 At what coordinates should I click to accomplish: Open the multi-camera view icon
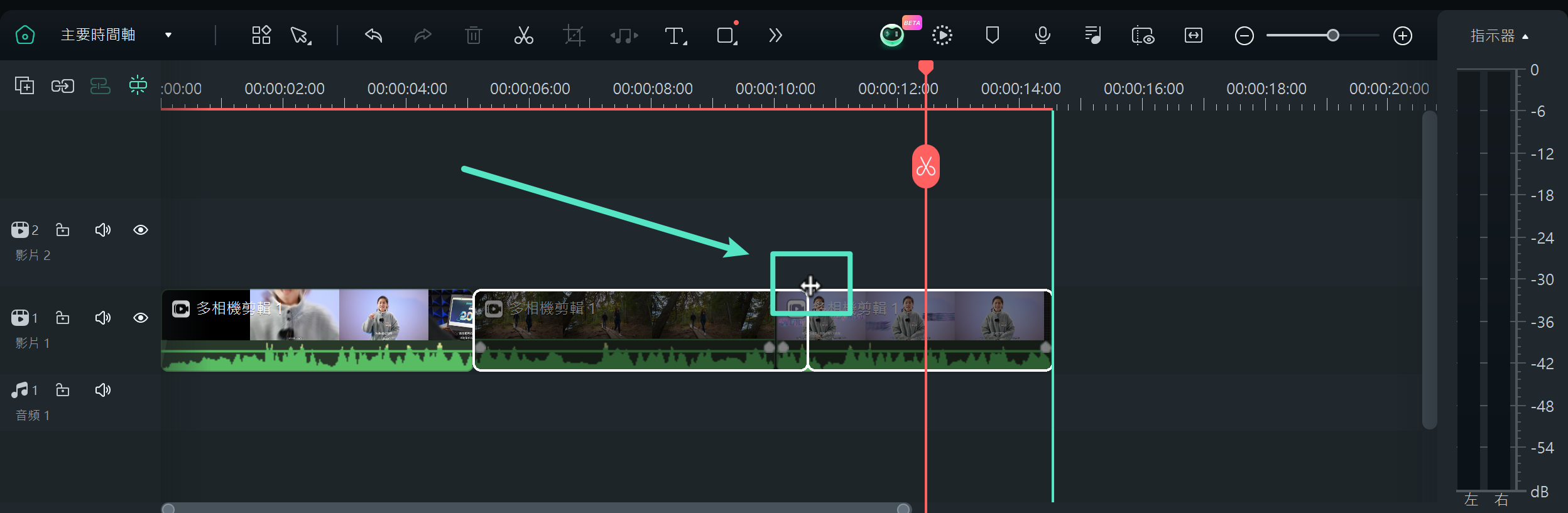pos(1143,36)
